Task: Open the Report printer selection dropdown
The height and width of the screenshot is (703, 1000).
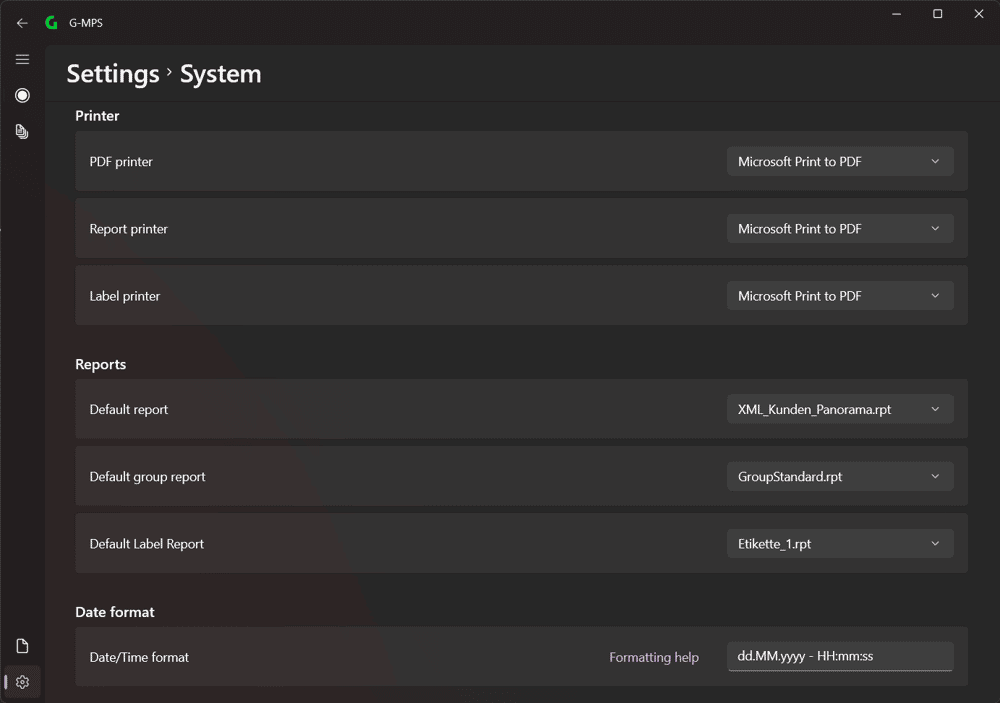Action: pos(840,228)
